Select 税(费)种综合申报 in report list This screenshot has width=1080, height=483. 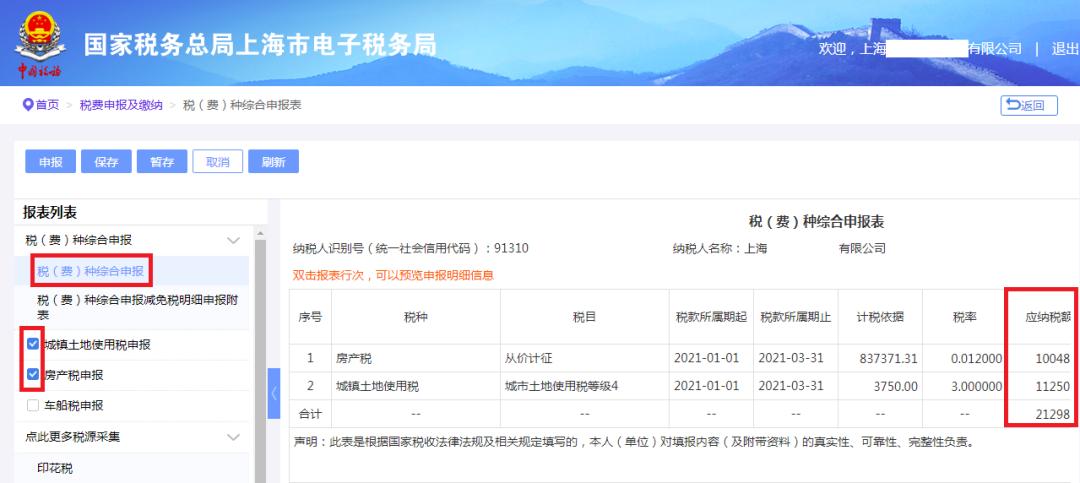(x=90, y=271)
